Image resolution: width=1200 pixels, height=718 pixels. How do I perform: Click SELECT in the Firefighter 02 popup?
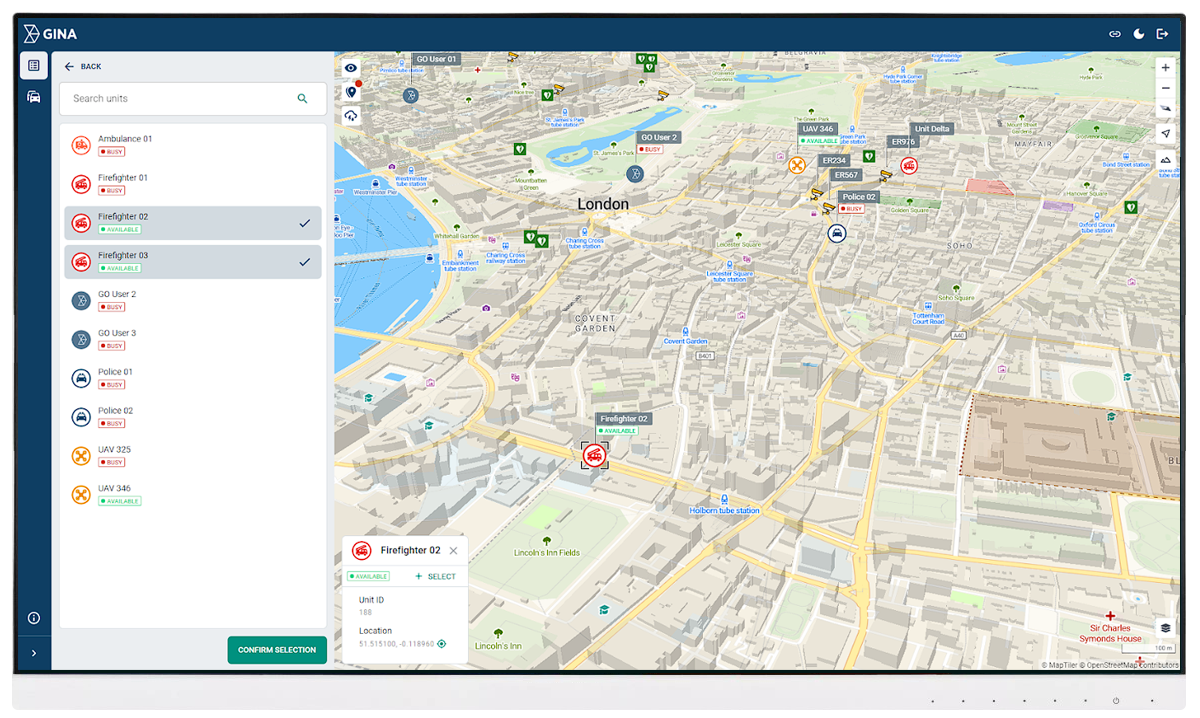[x=434, y=576]
